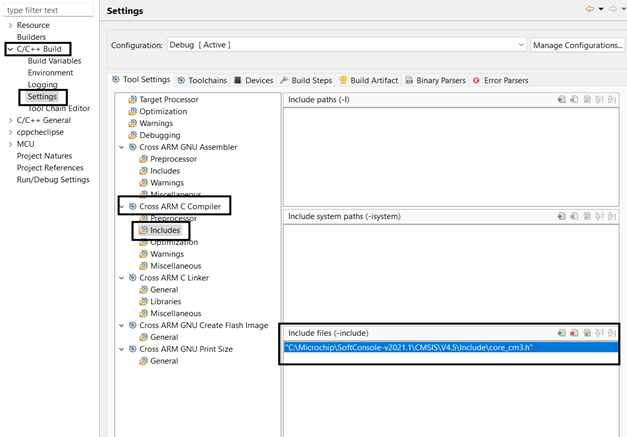Move down entry in Include system paths
This screenshot has height=437, width=627.
(611, 216)
